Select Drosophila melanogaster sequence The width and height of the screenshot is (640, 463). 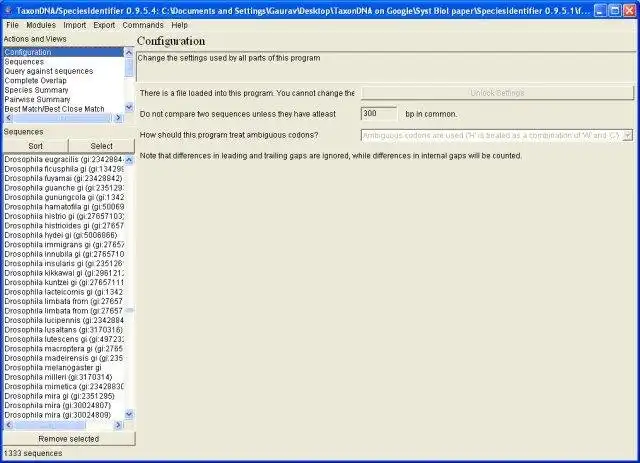[x=63, y=367]
